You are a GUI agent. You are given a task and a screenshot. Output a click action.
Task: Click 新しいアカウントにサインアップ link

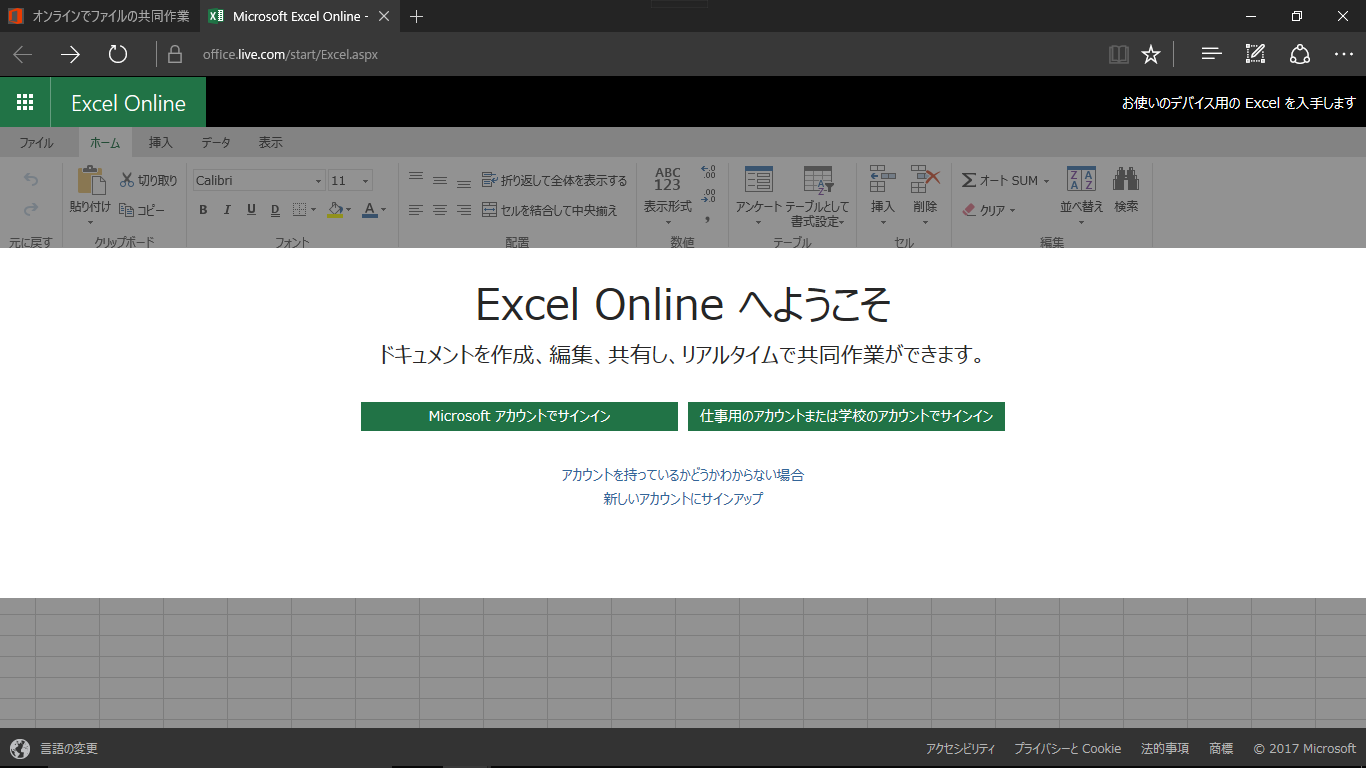(x=683, y=498)
